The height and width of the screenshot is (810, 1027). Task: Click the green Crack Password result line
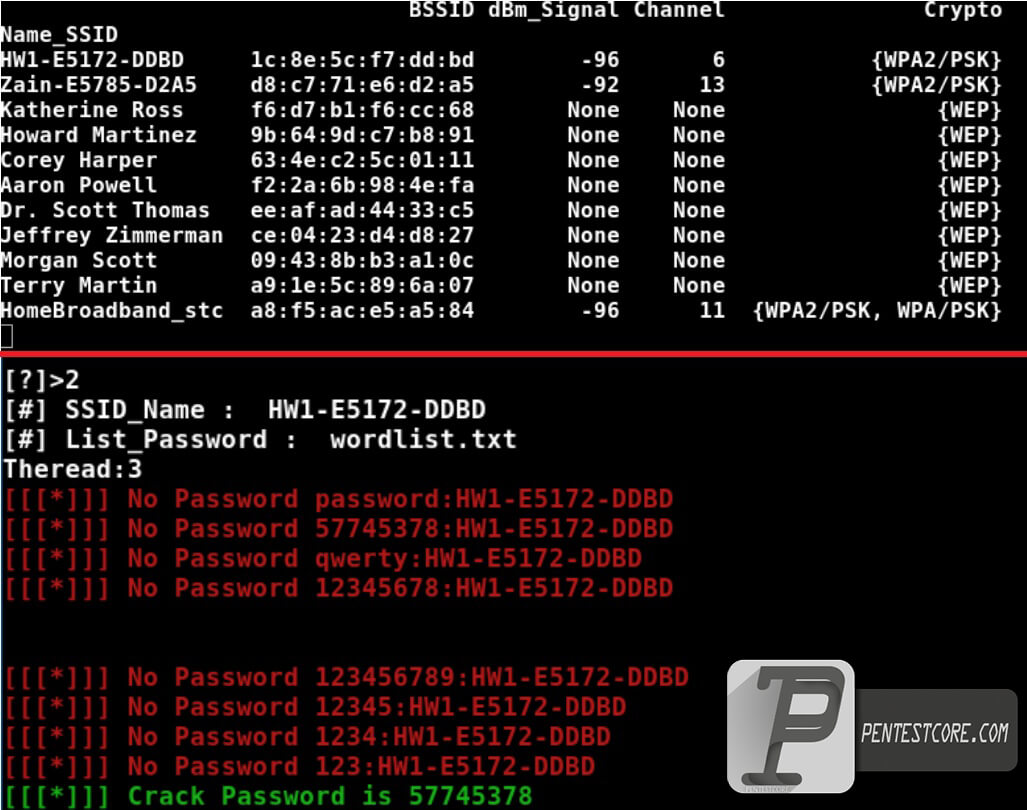tap(268, 796)
